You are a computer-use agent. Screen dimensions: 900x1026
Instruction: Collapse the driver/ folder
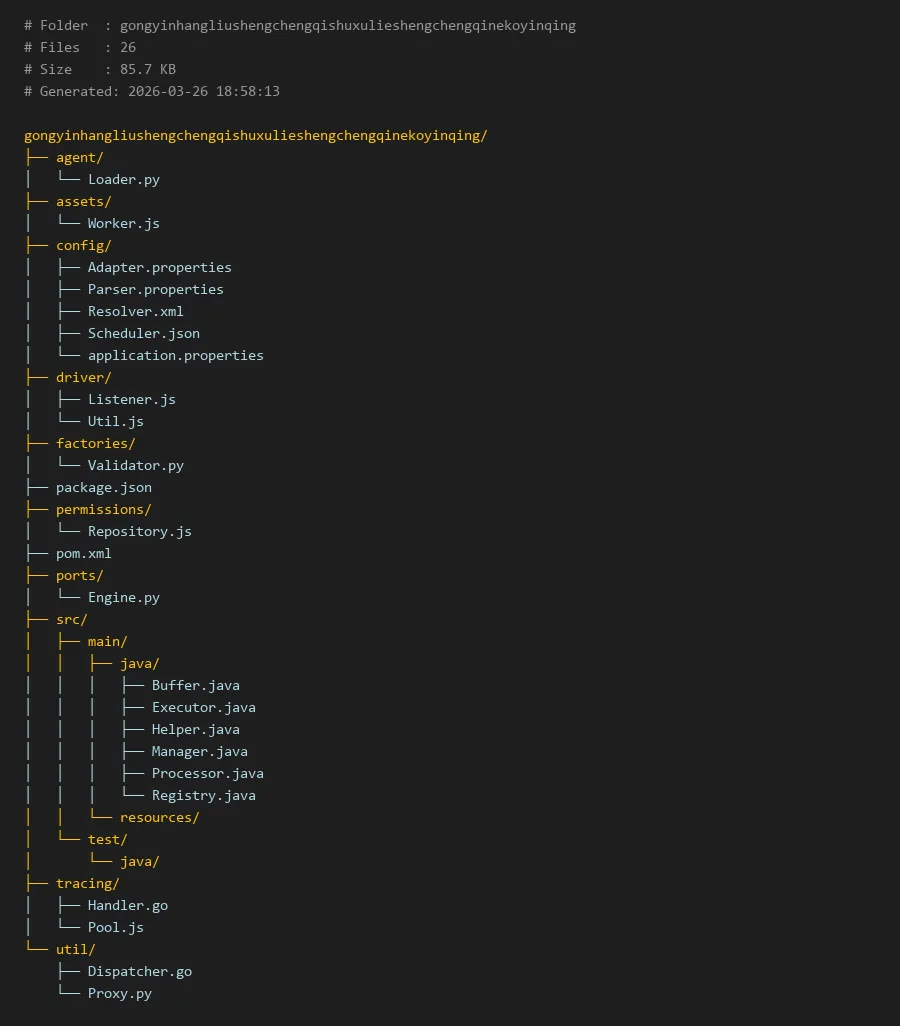coord(83,377)
